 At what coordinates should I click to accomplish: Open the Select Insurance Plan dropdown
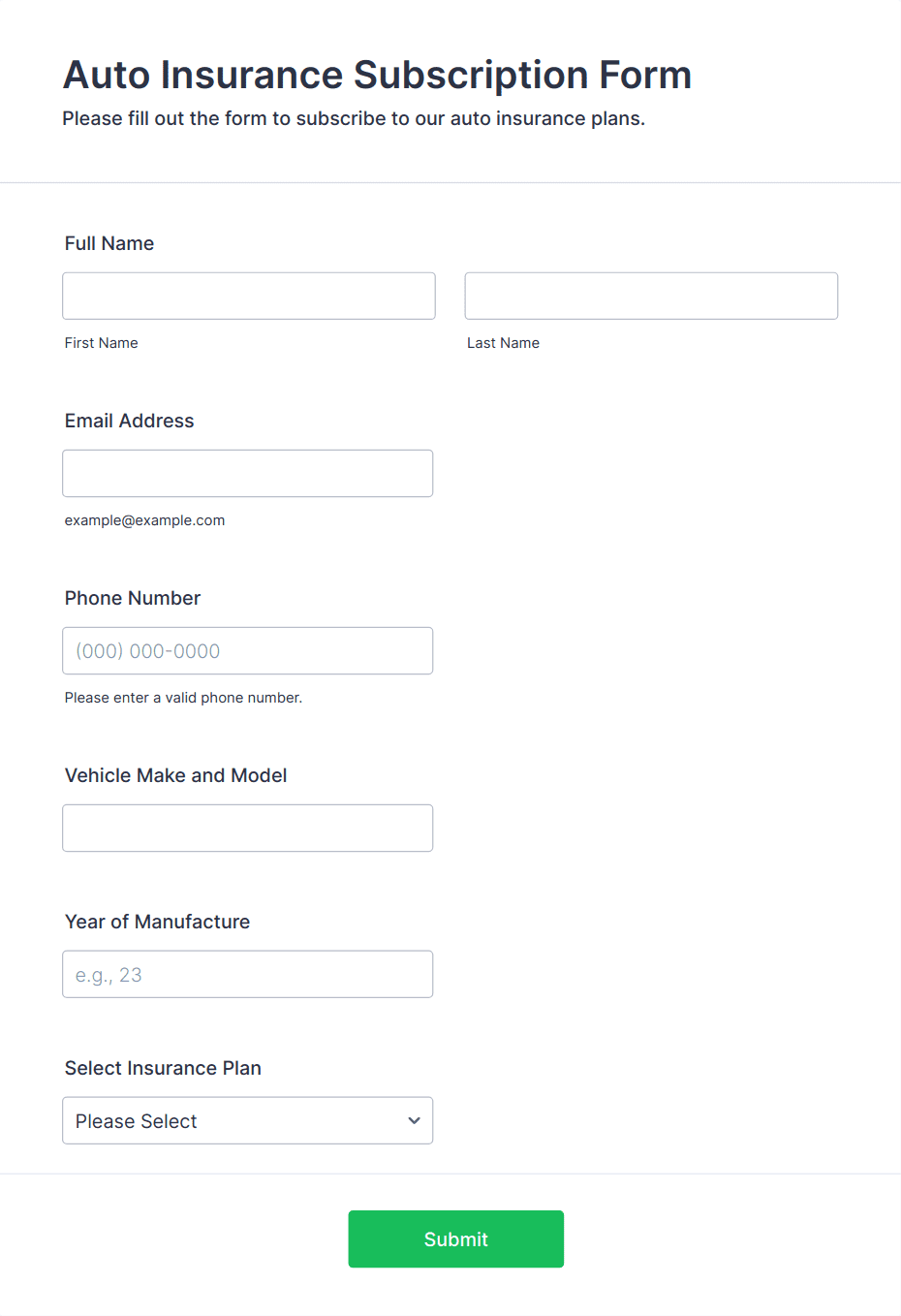[x=248, y=1120]
